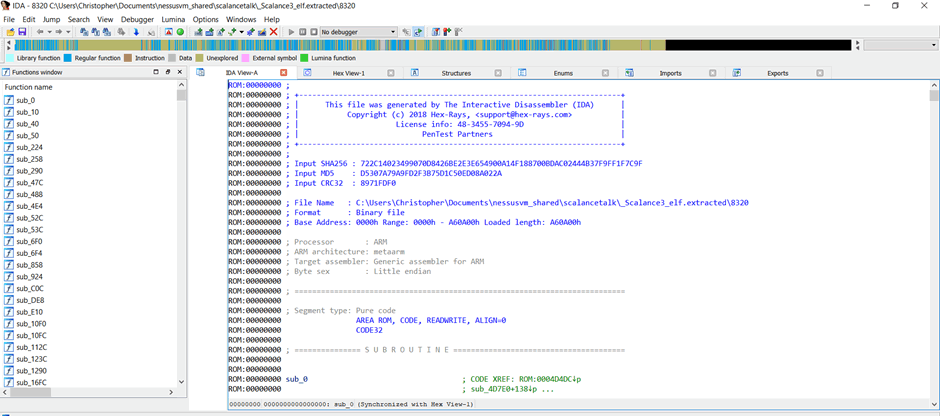Open the Debugger menu
940x416 pixels.
click(x=137, y=19)
